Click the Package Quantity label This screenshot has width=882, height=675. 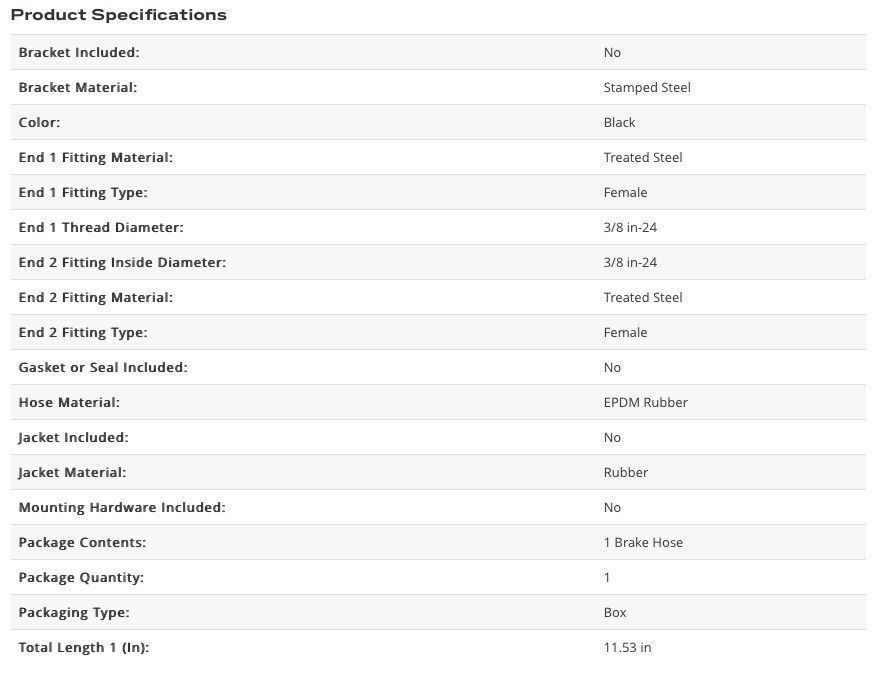pos(81,577)
